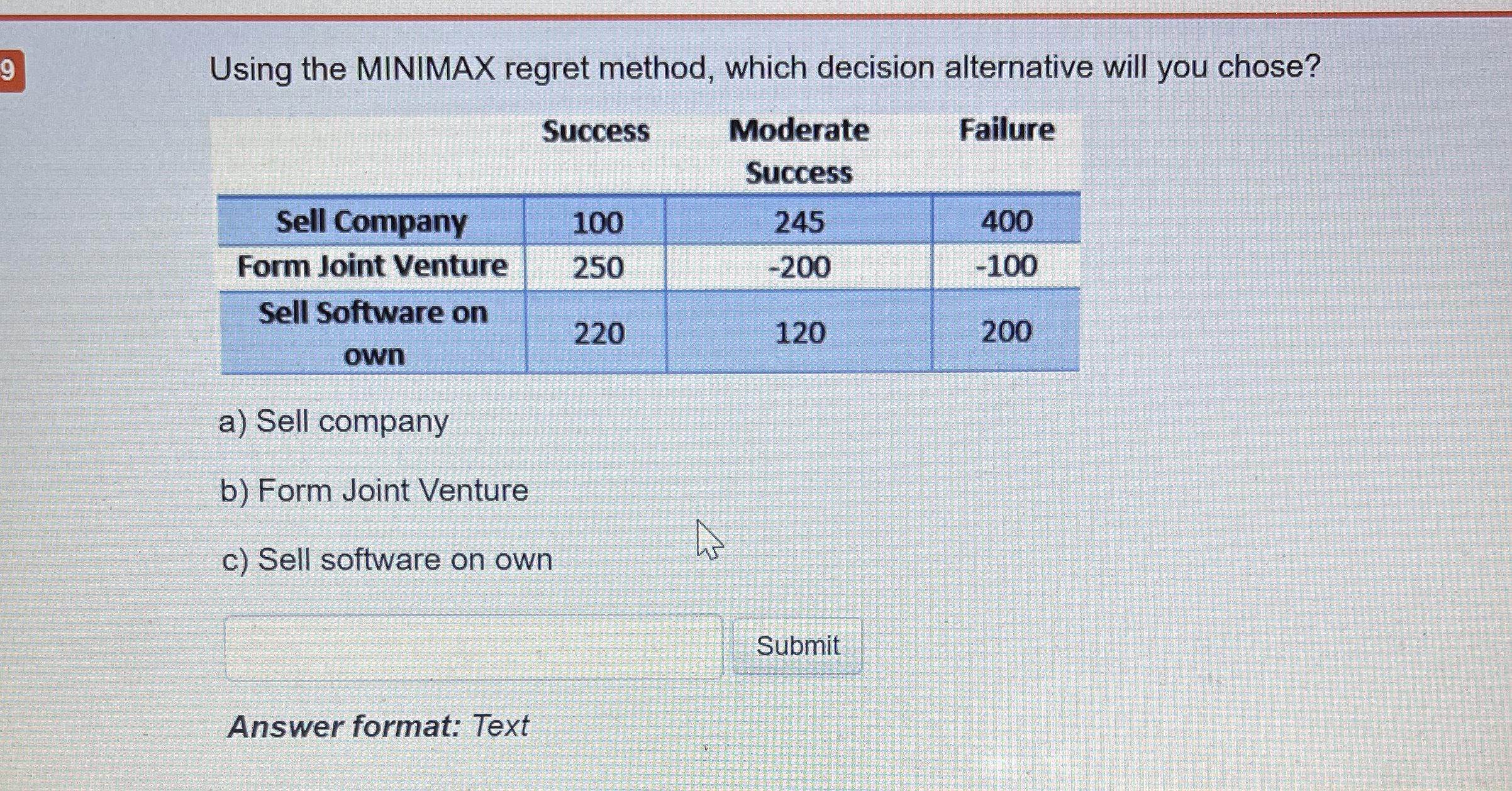Click the Success column header
1512x791 pixels.
coord(595,131)
